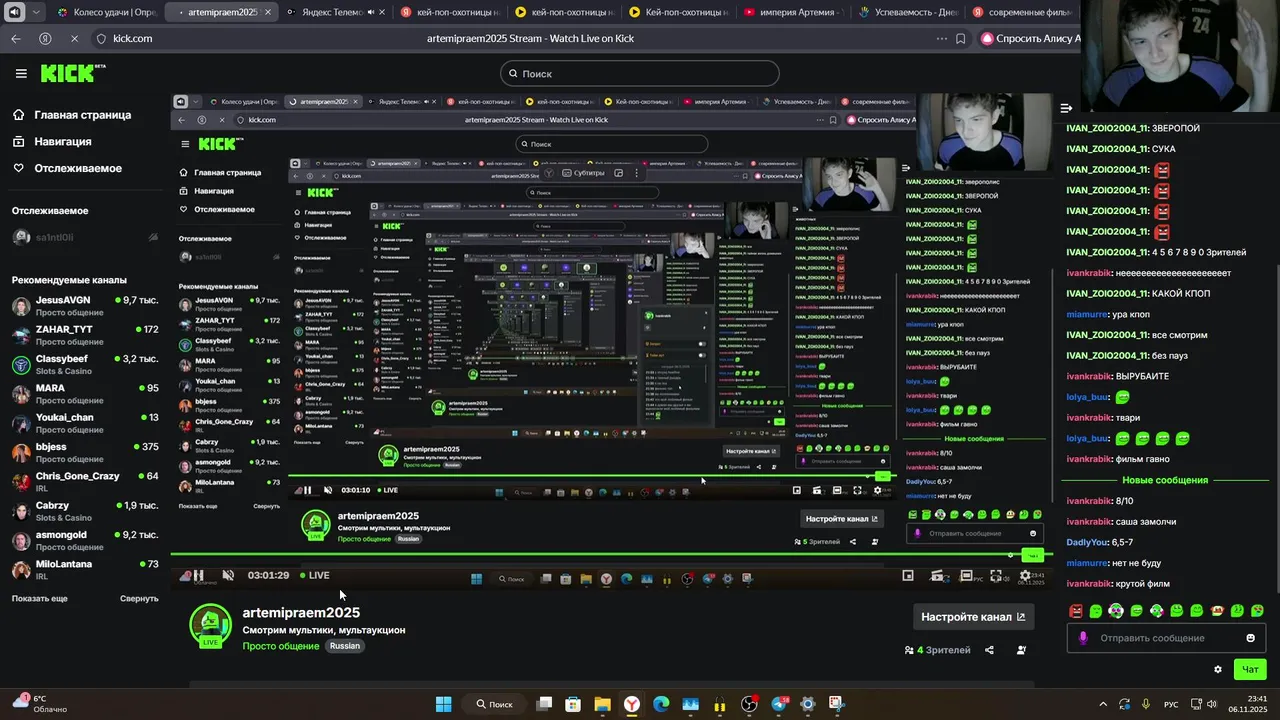Screen dimensions: 1280x720
Task: Open the three-dots page menu in address bar
Action: pyautogui.click(x=941, y=38)
